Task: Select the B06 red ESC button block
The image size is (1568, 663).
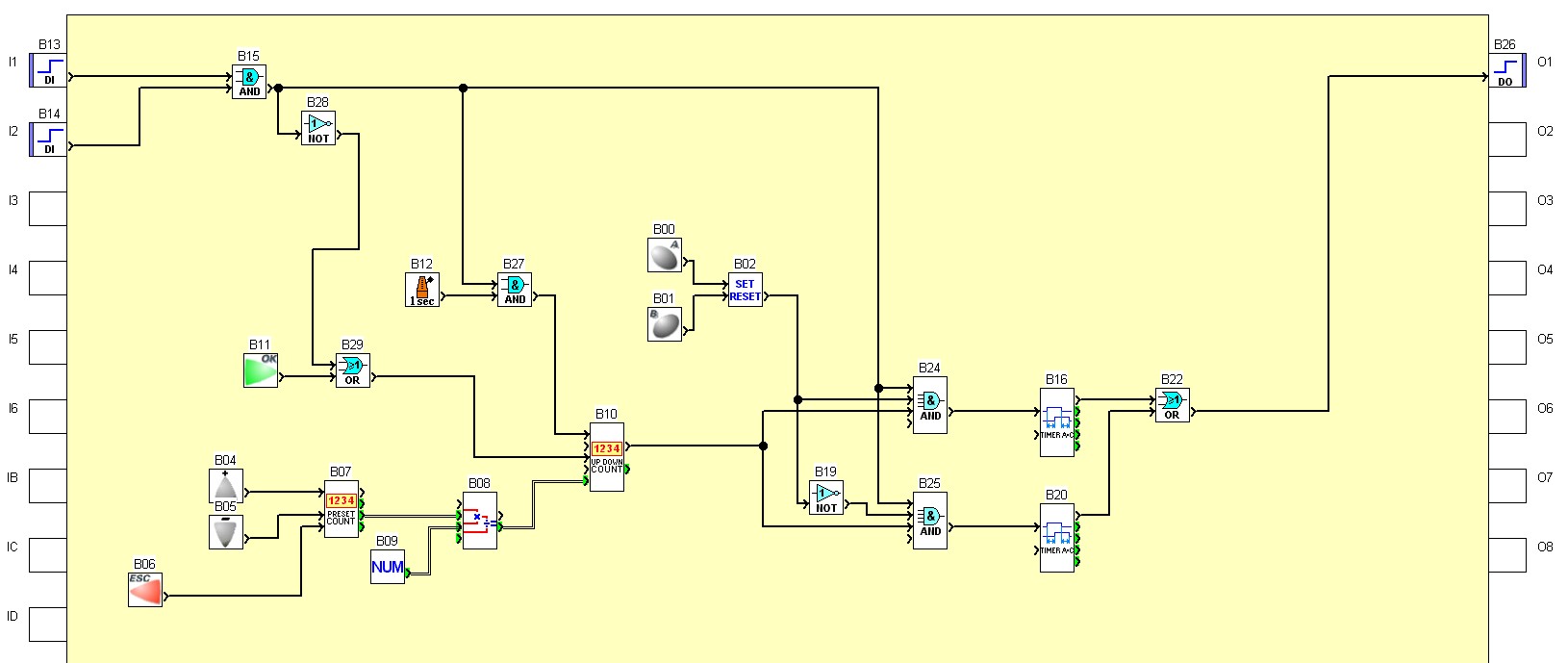Action: point(145,590)
